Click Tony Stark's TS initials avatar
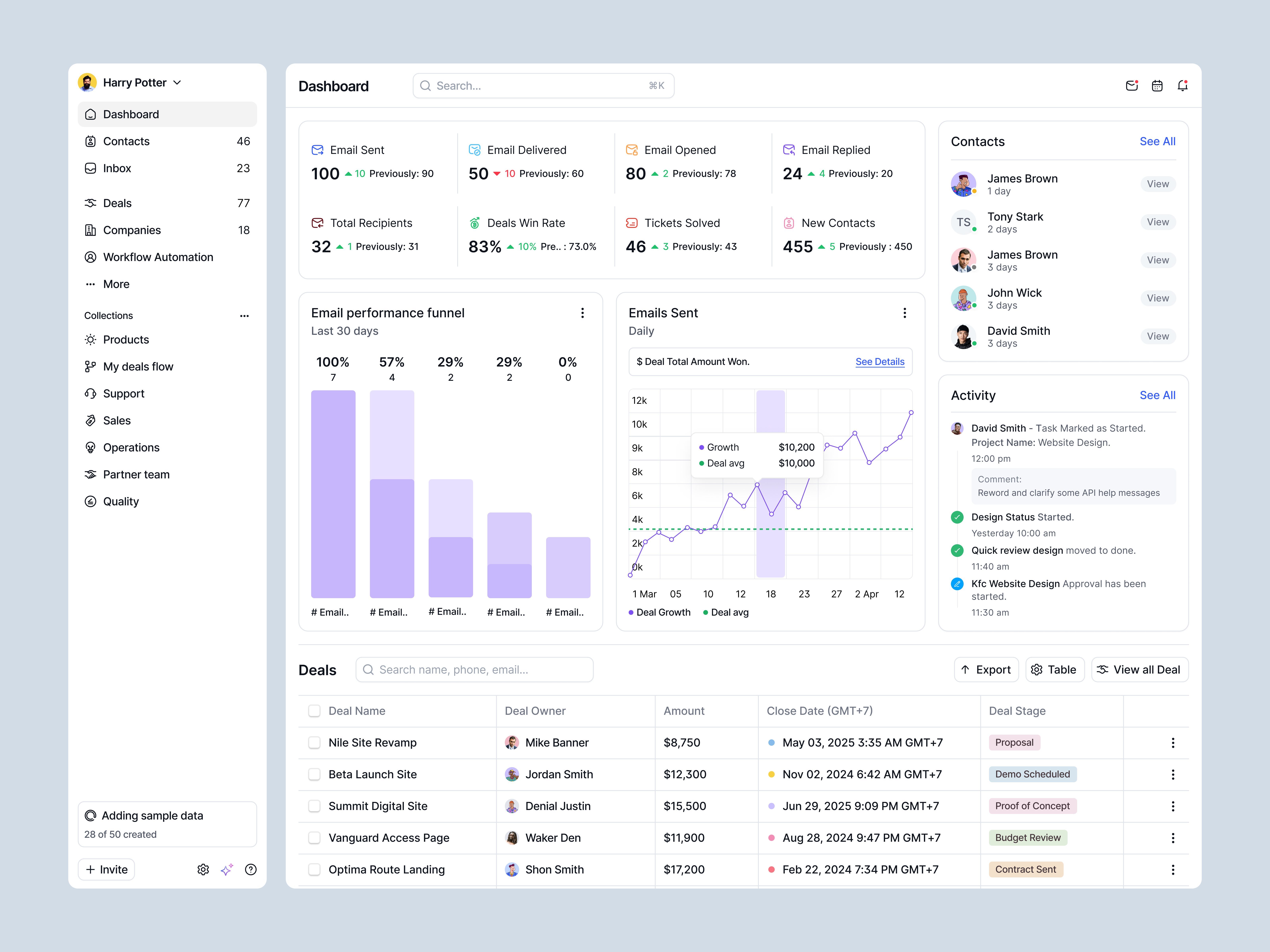This screenshot has width=1270, height=952. 963,222
